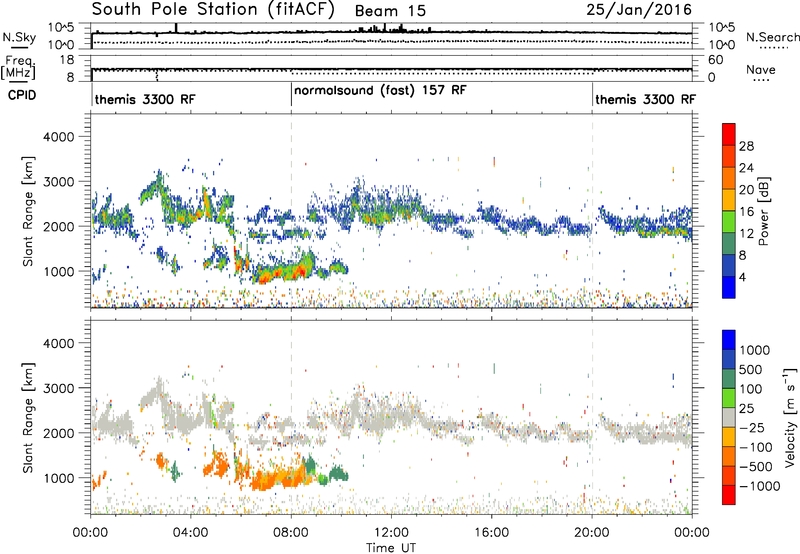Click the 'Freq. [MHz]' axis label
The image size is (800, 554).
[19, 67]
